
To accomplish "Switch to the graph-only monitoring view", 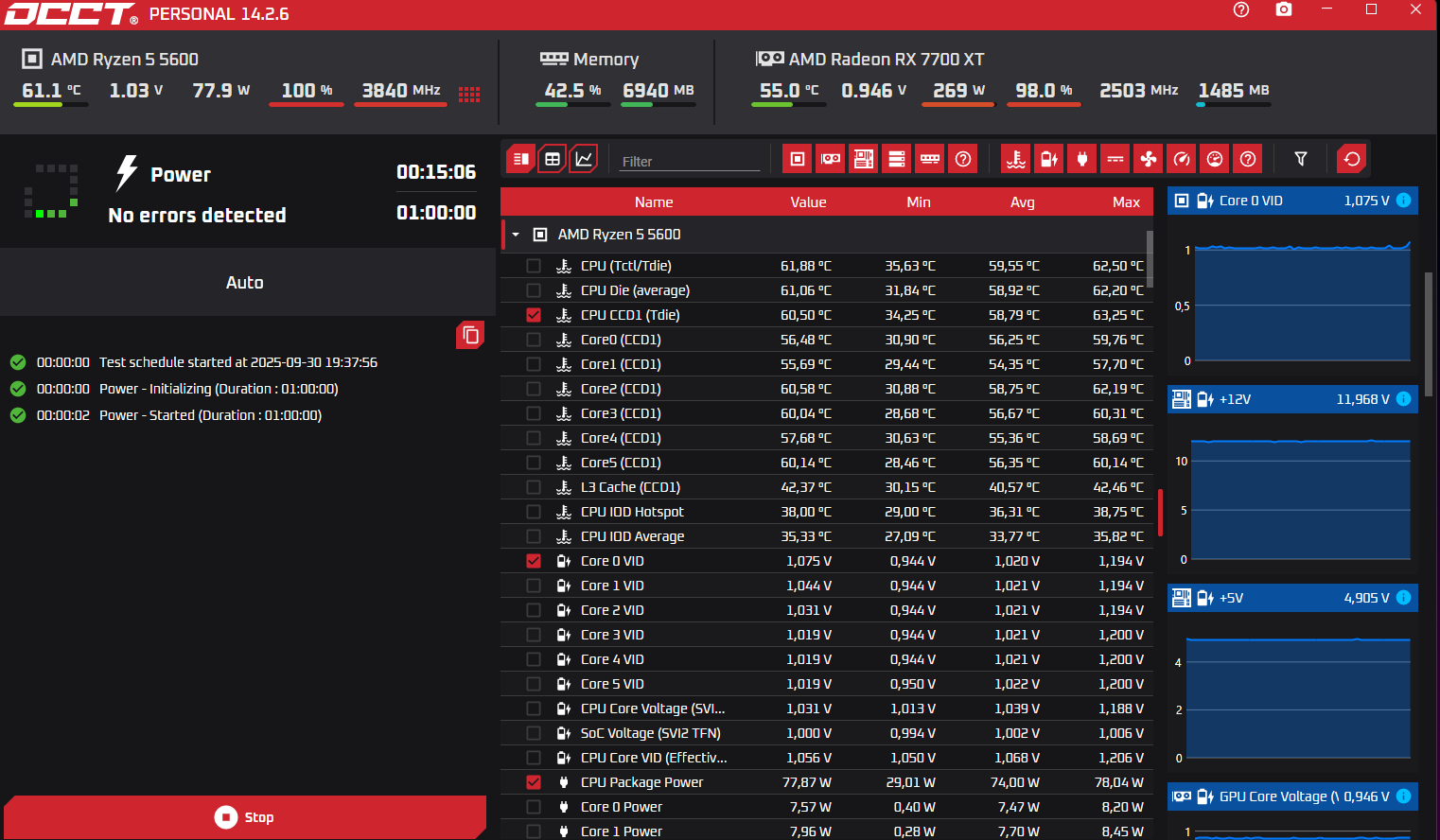I will click(585, 159).
